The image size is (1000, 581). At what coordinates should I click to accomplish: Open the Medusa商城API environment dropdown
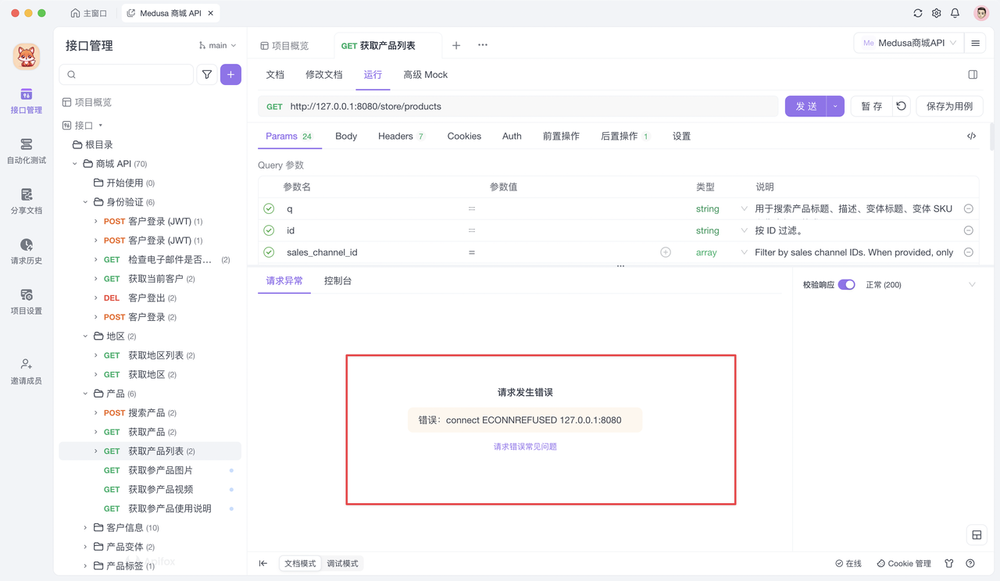(909, 43)
